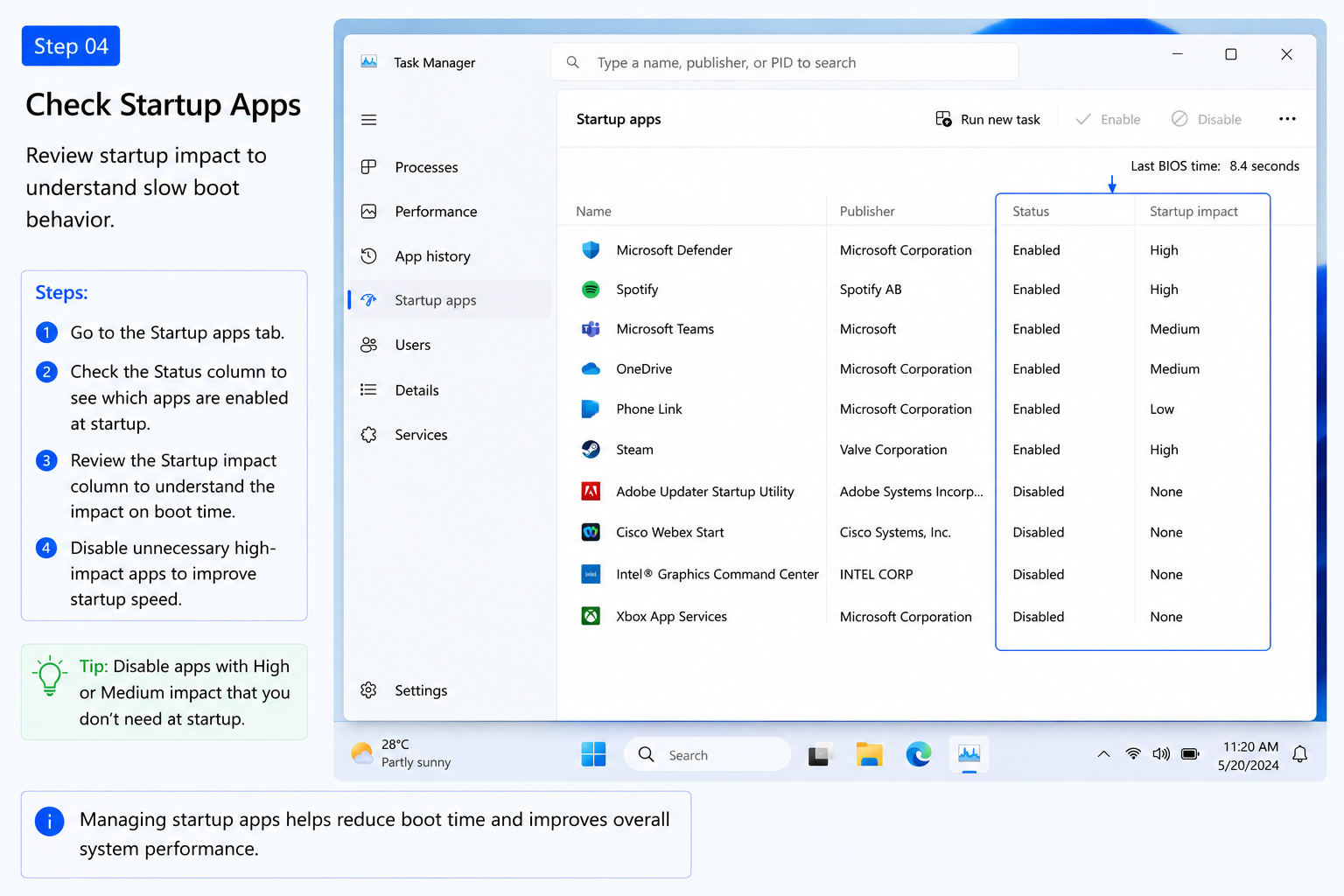Open the notification bell
Viewport: 1344px width, 896px height.
click(x=1300, y=753)
